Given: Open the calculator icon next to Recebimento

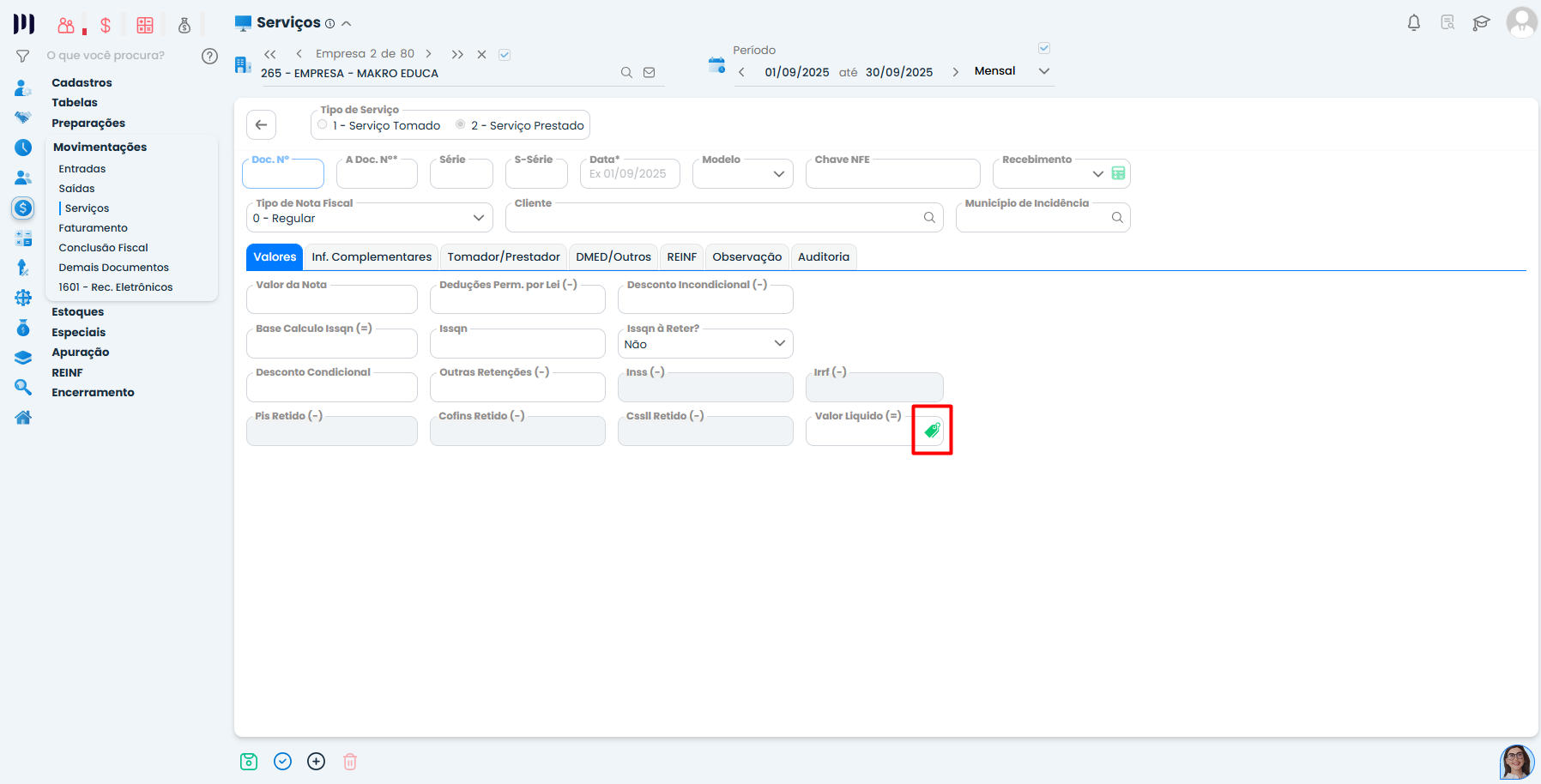Looking at the screenshot, I should [1118, 173].
